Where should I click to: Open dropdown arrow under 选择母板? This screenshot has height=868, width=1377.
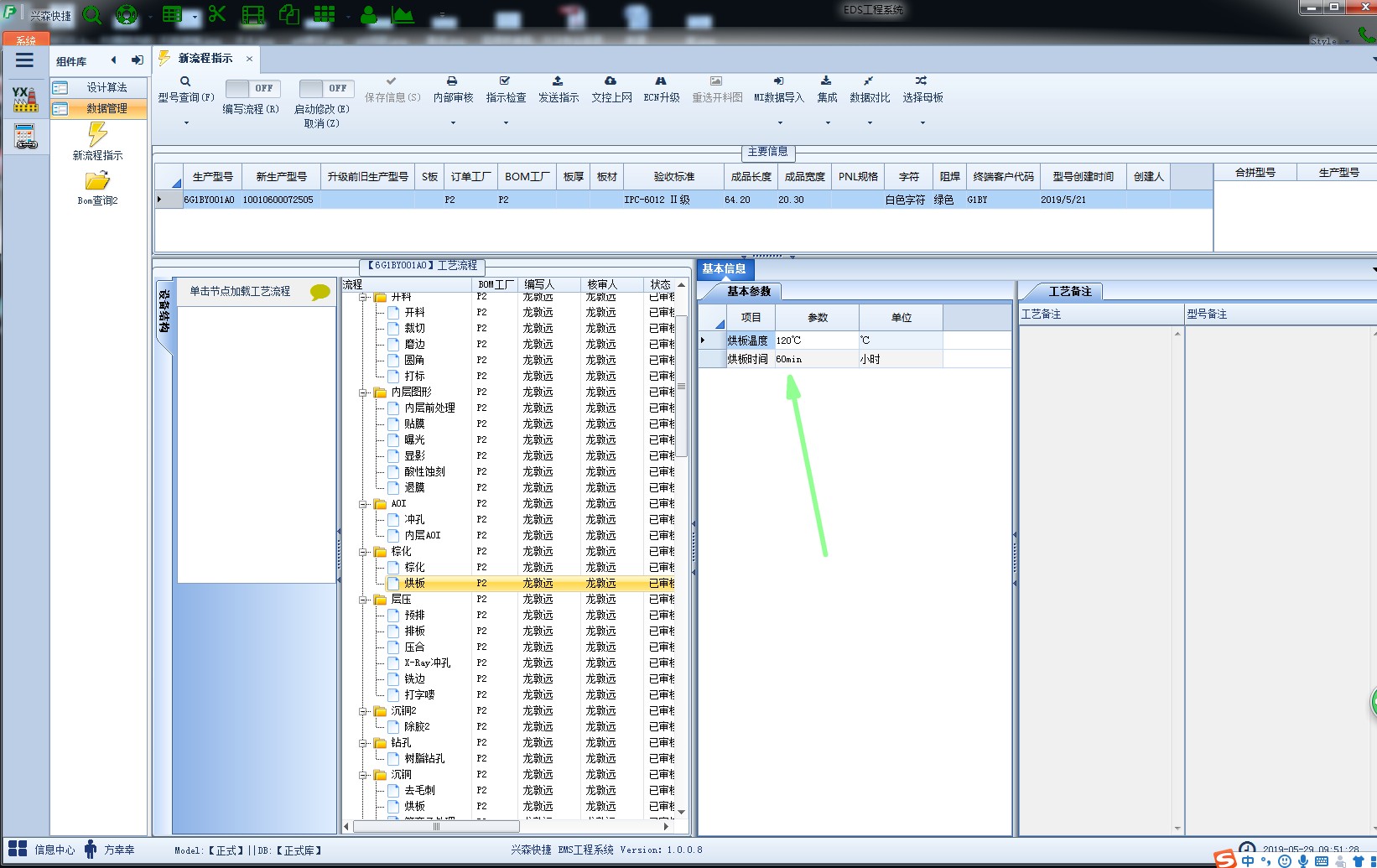(922, 123)
